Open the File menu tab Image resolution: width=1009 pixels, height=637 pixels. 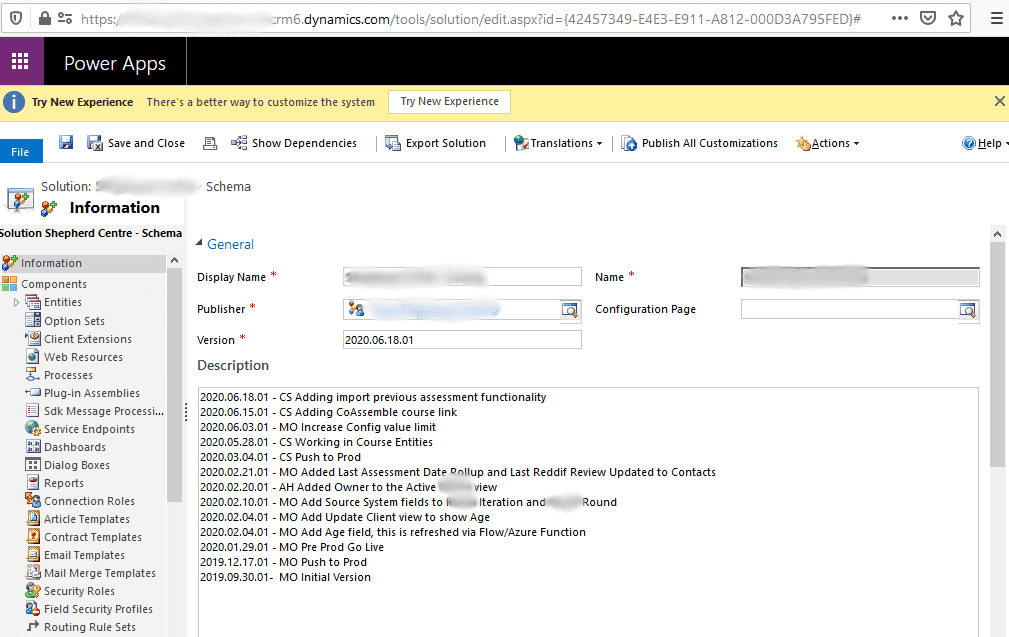coord(20,151)
